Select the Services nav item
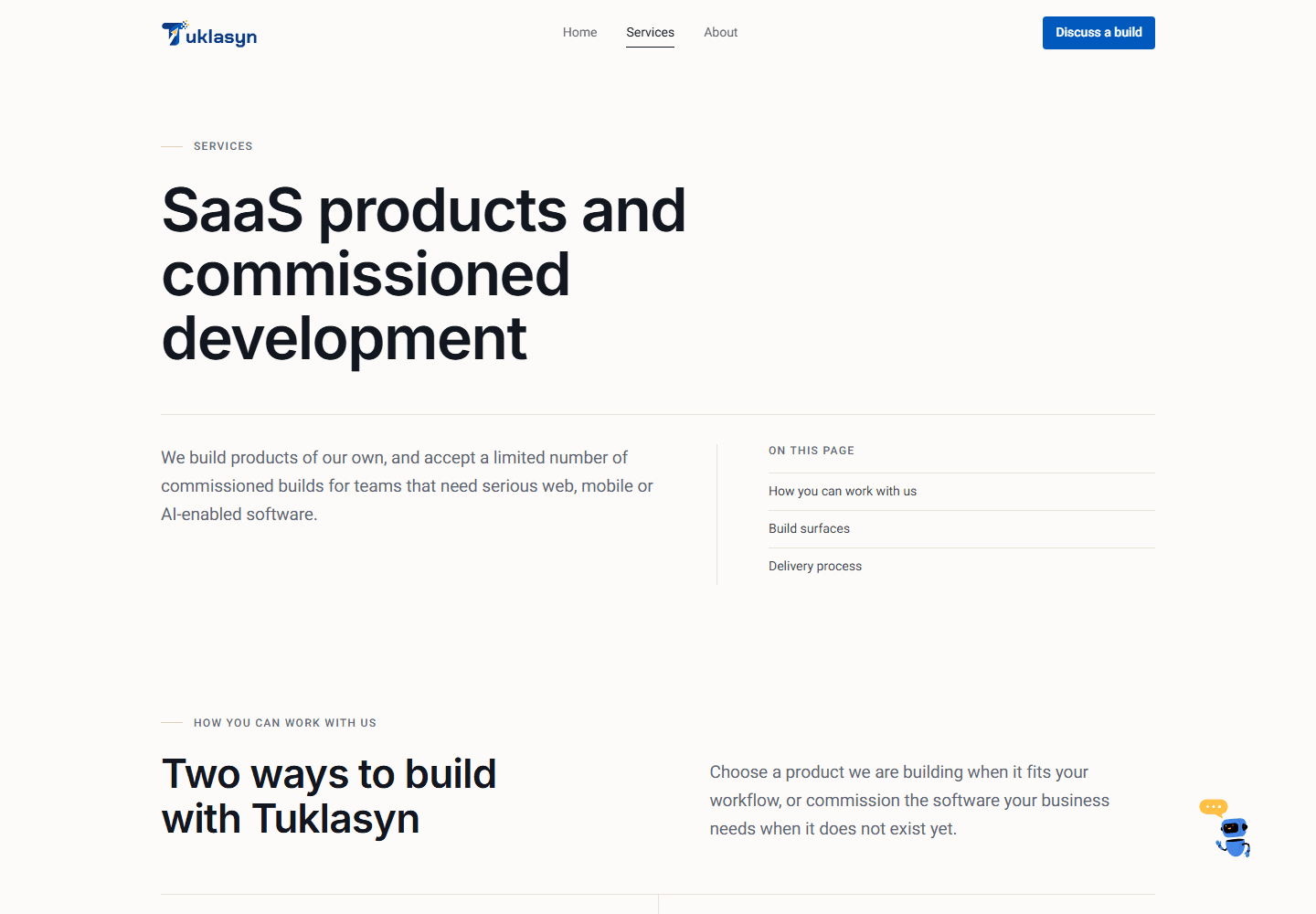Viewport: 1316px width, 914px height. click(x=650, y=32)
